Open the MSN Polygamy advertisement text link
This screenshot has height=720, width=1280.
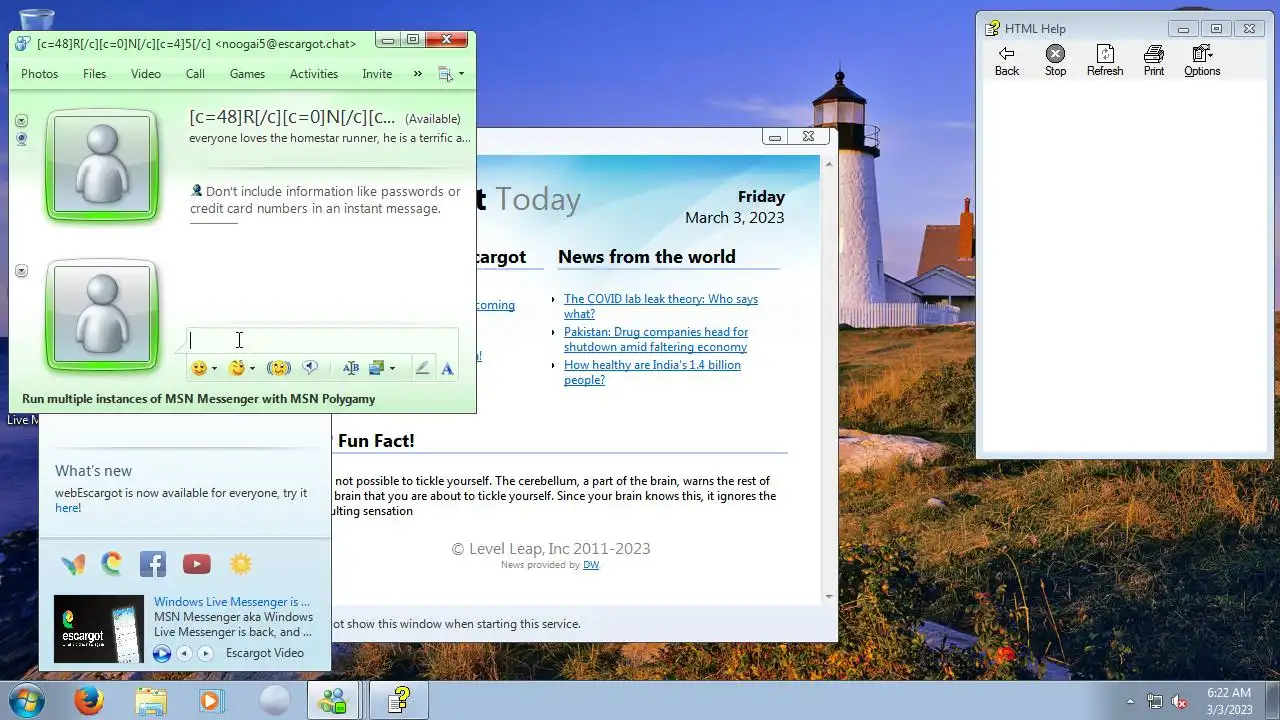tap(199, 399)
